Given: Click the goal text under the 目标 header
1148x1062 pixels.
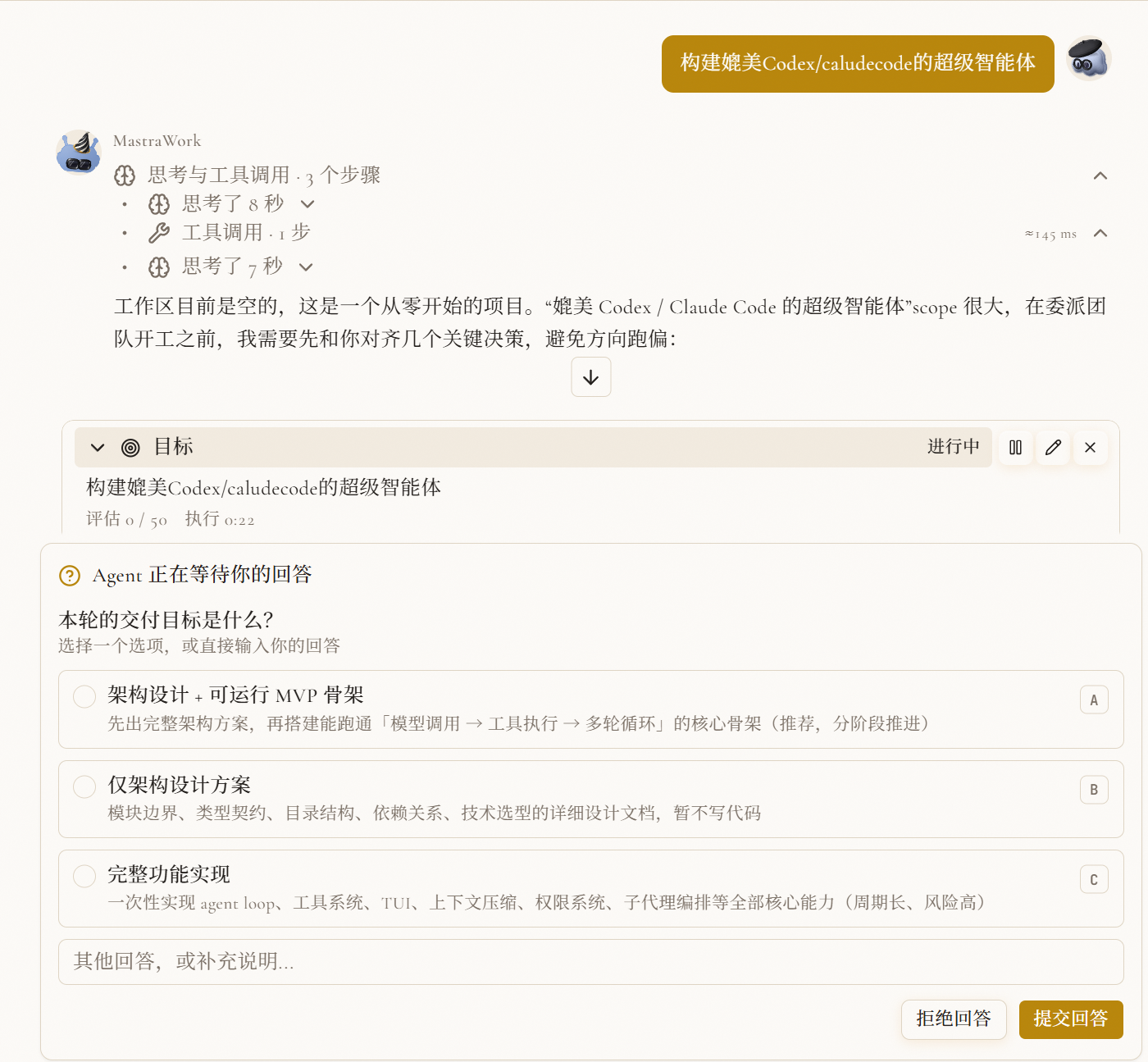Looking at the screenshot, I should (264, 488).
